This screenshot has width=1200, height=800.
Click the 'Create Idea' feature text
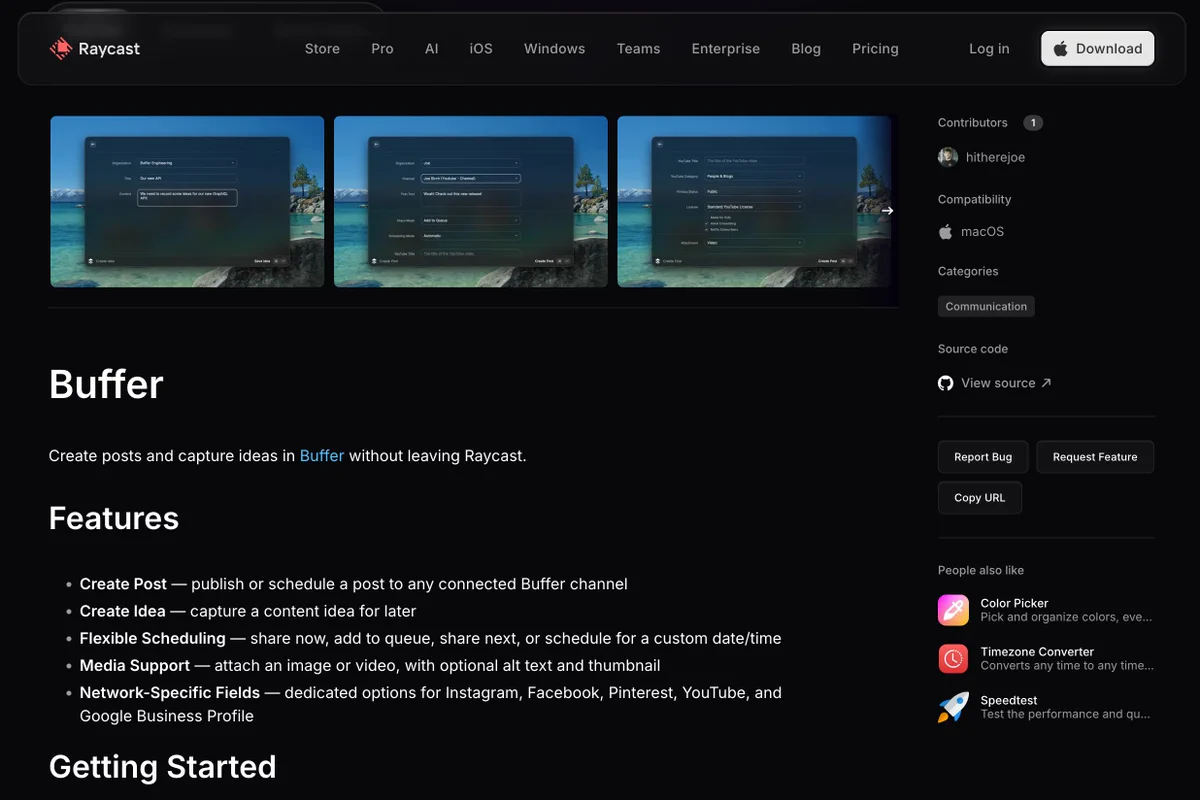pos(123,610)
